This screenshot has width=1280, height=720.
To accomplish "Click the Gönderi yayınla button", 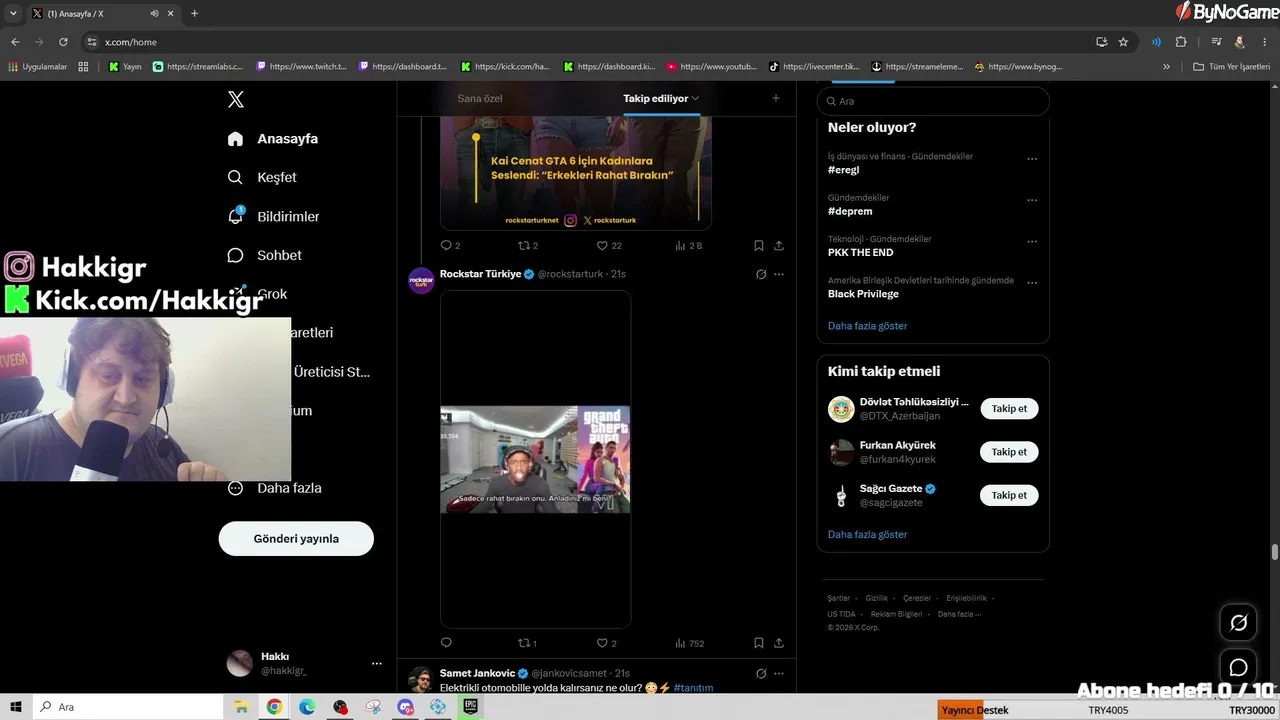I will 296,538.
